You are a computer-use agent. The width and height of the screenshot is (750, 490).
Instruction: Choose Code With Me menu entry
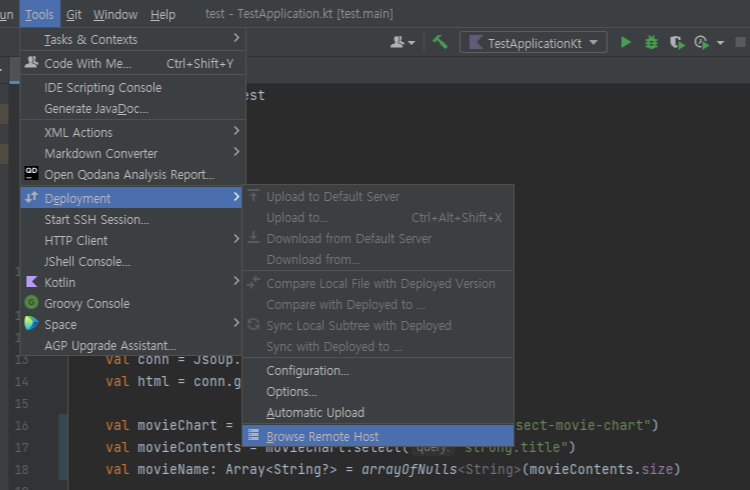[132, 63]
